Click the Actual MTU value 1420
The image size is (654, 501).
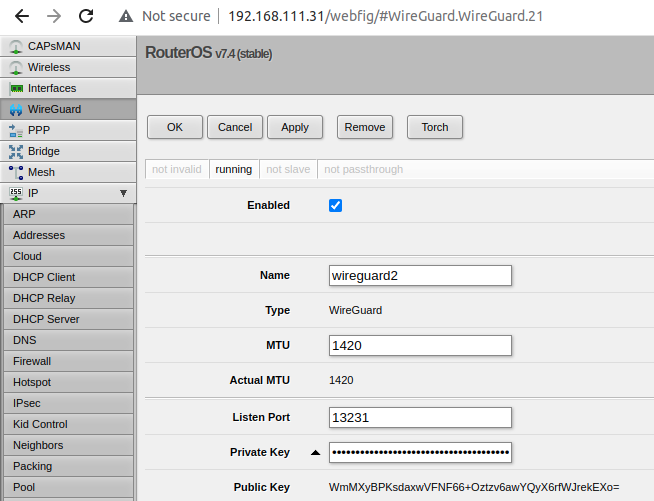341,380
